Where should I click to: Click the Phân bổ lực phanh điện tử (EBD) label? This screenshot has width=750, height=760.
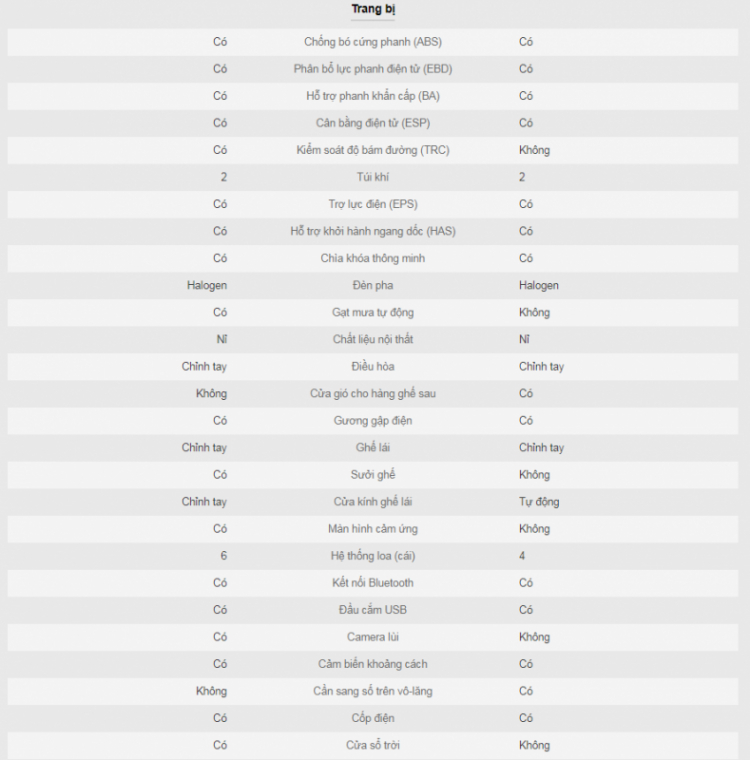tap(373, 69)
